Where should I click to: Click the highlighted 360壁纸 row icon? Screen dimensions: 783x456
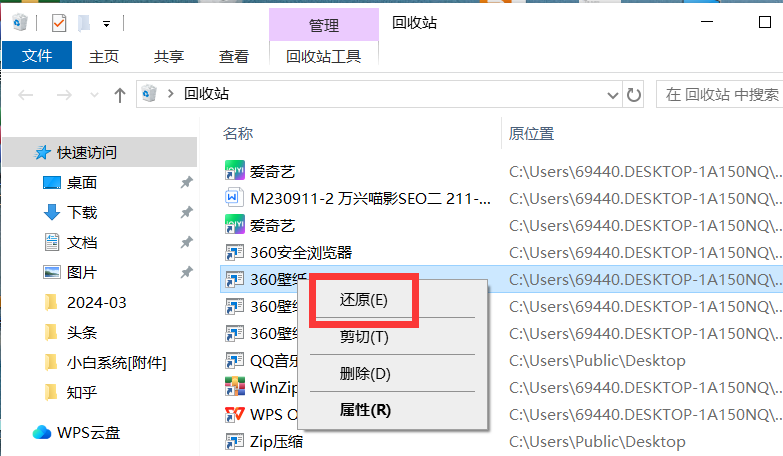(235, 279)
